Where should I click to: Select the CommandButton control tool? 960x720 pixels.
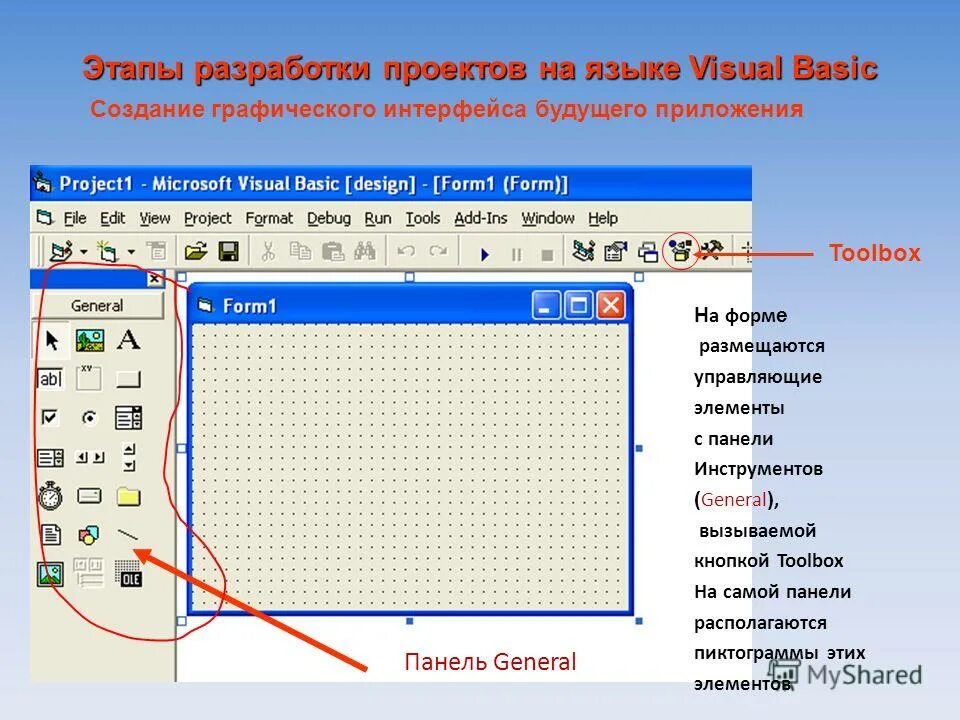tap(129, 380)
